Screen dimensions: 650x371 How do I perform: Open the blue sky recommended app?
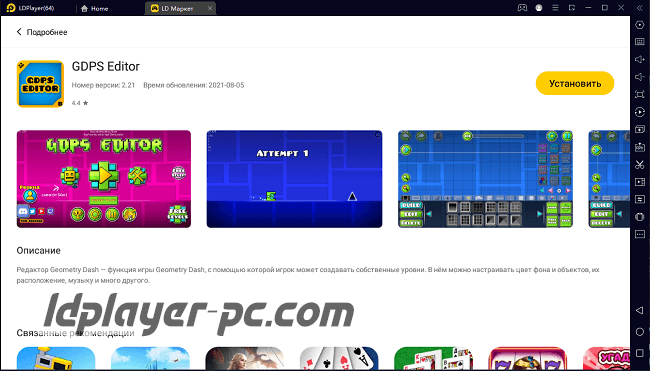coord(150,358)
